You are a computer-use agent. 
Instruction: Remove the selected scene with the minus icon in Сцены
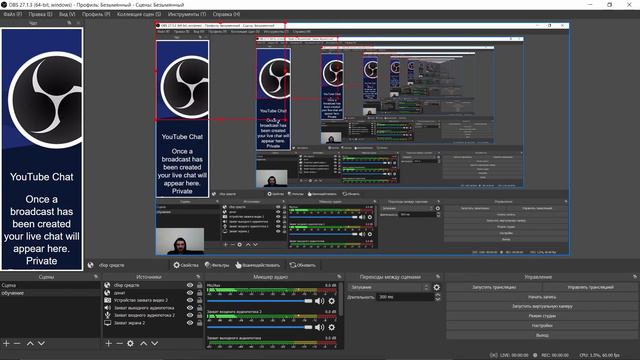click(x=17, y=343)
